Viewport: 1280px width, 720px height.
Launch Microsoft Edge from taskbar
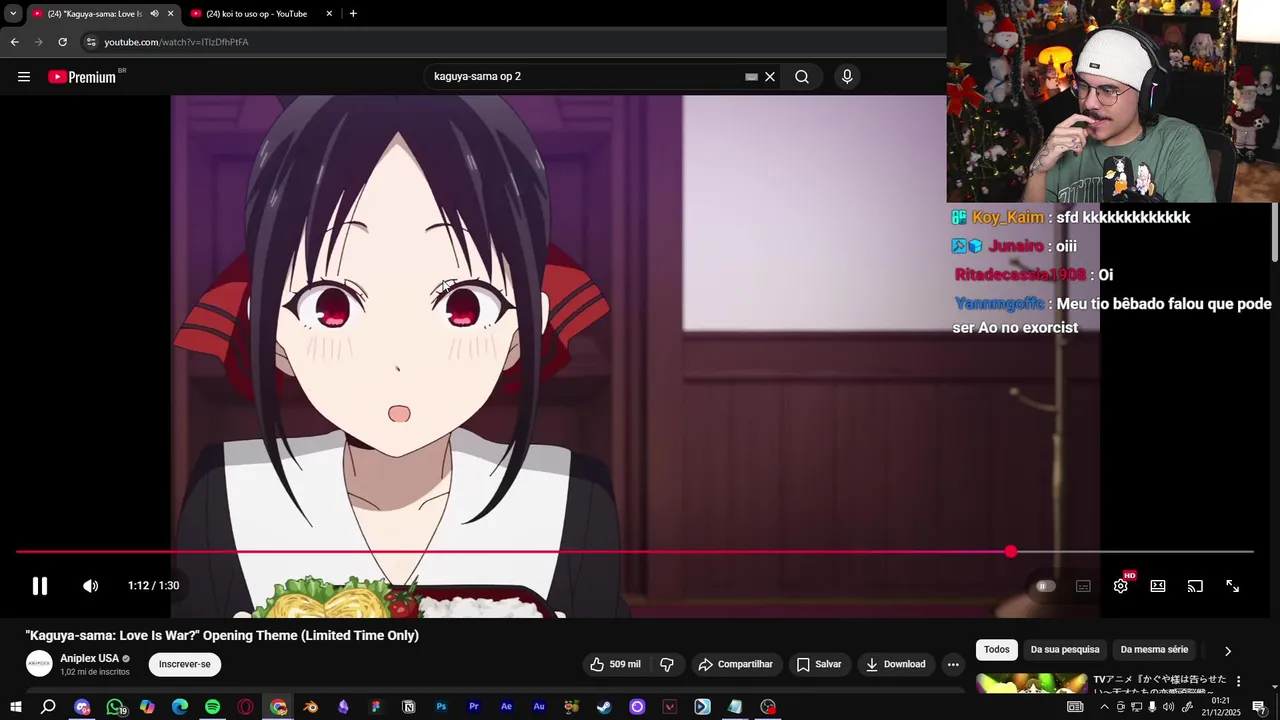(x=180, y=707)
